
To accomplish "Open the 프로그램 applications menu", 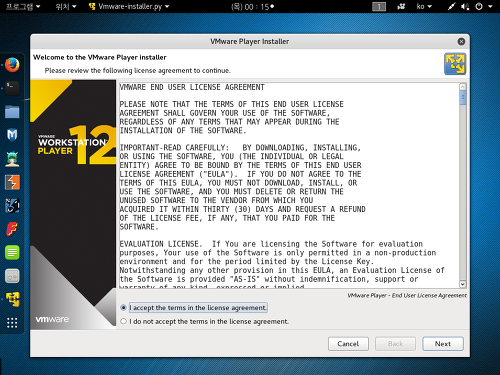I will click(23, 6).
